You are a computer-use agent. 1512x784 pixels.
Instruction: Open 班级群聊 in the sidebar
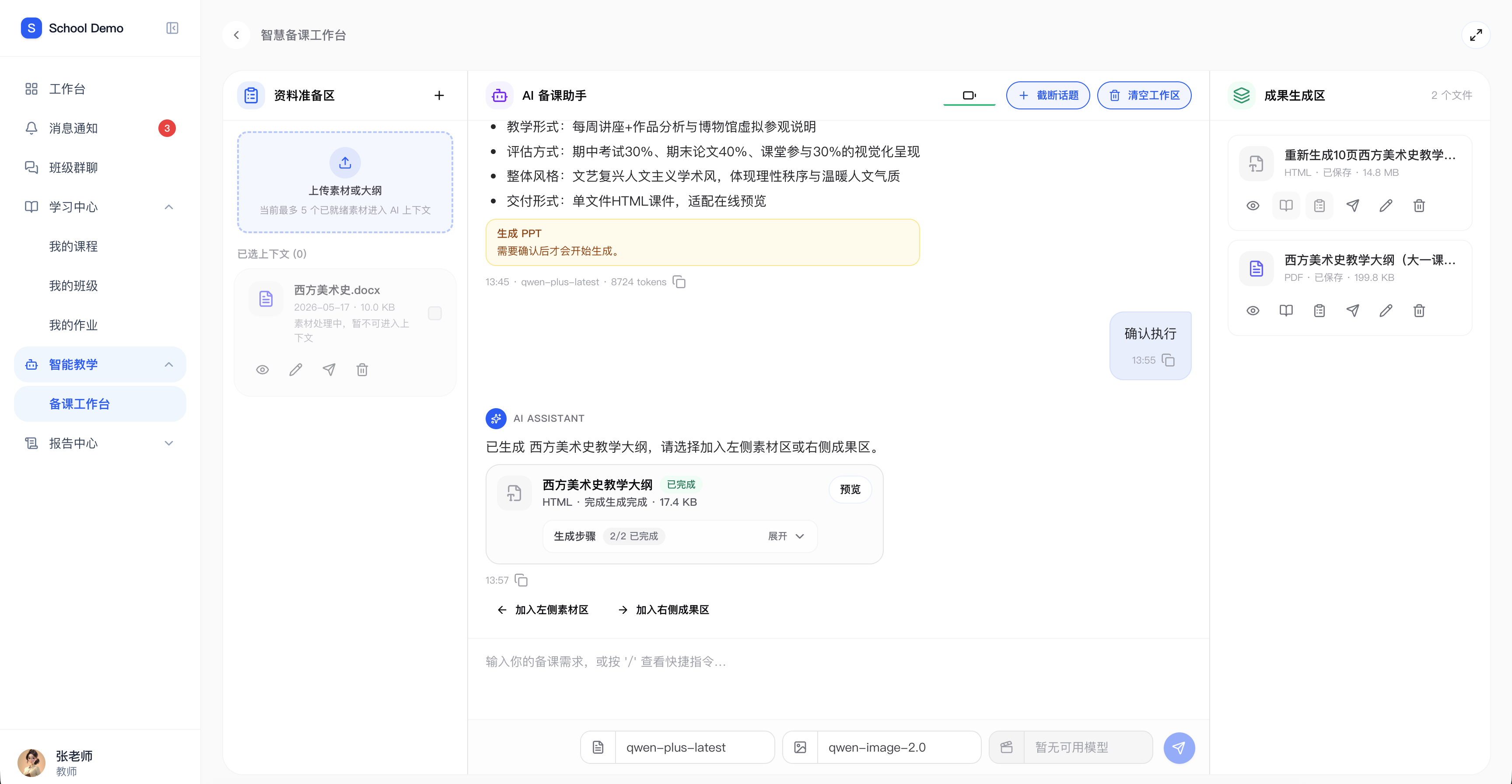tap(100, 167)
